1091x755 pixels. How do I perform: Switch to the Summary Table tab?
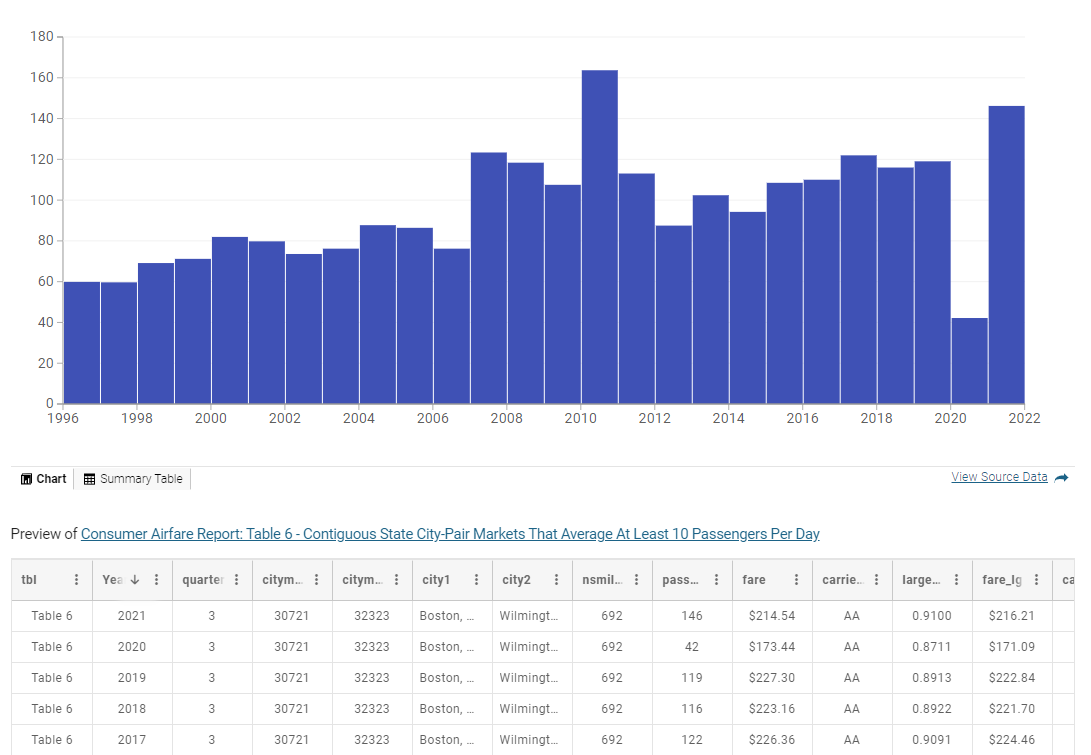[x=133, y=479]
